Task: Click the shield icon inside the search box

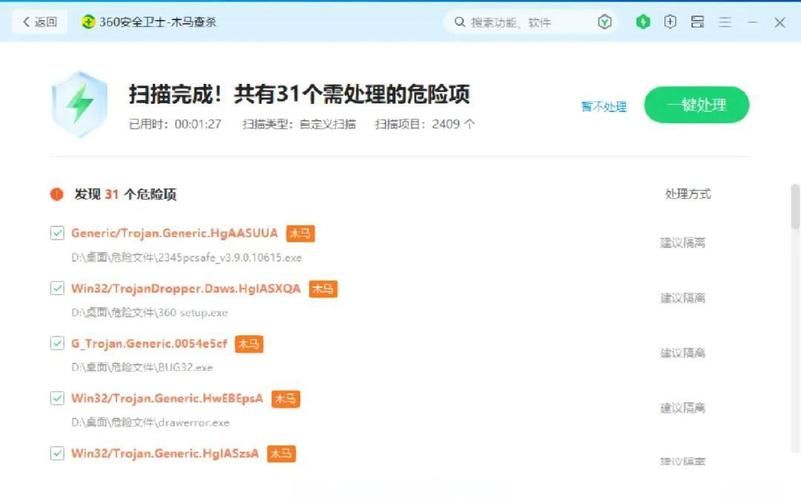Action: (x=605, y=22)
